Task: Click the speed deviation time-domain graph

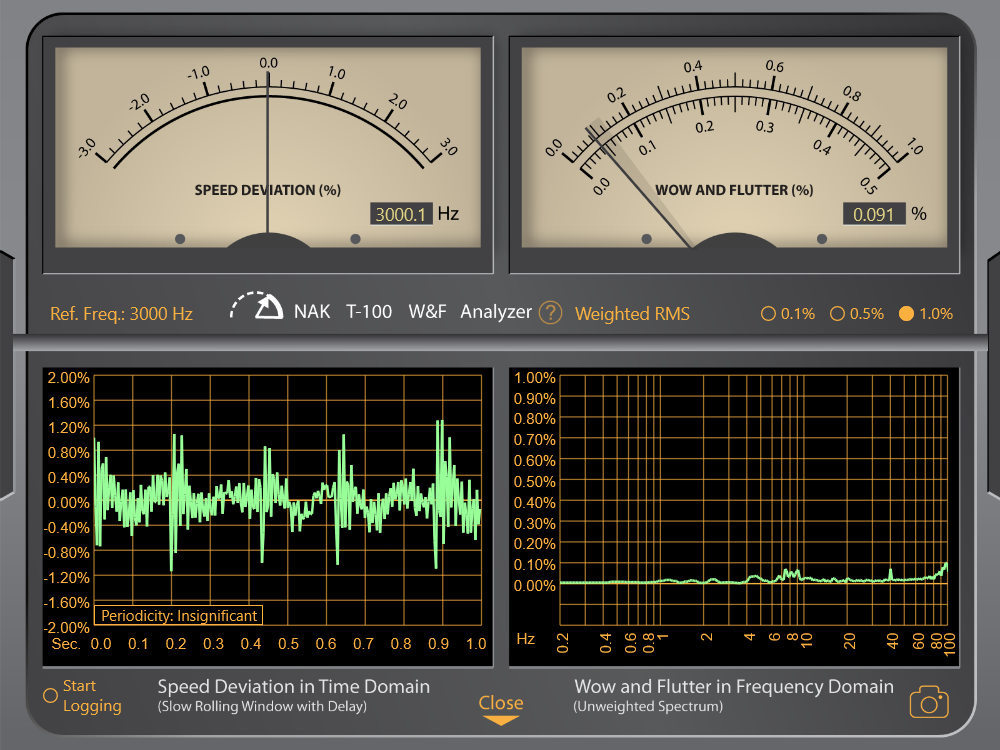Action: (288, 501)
